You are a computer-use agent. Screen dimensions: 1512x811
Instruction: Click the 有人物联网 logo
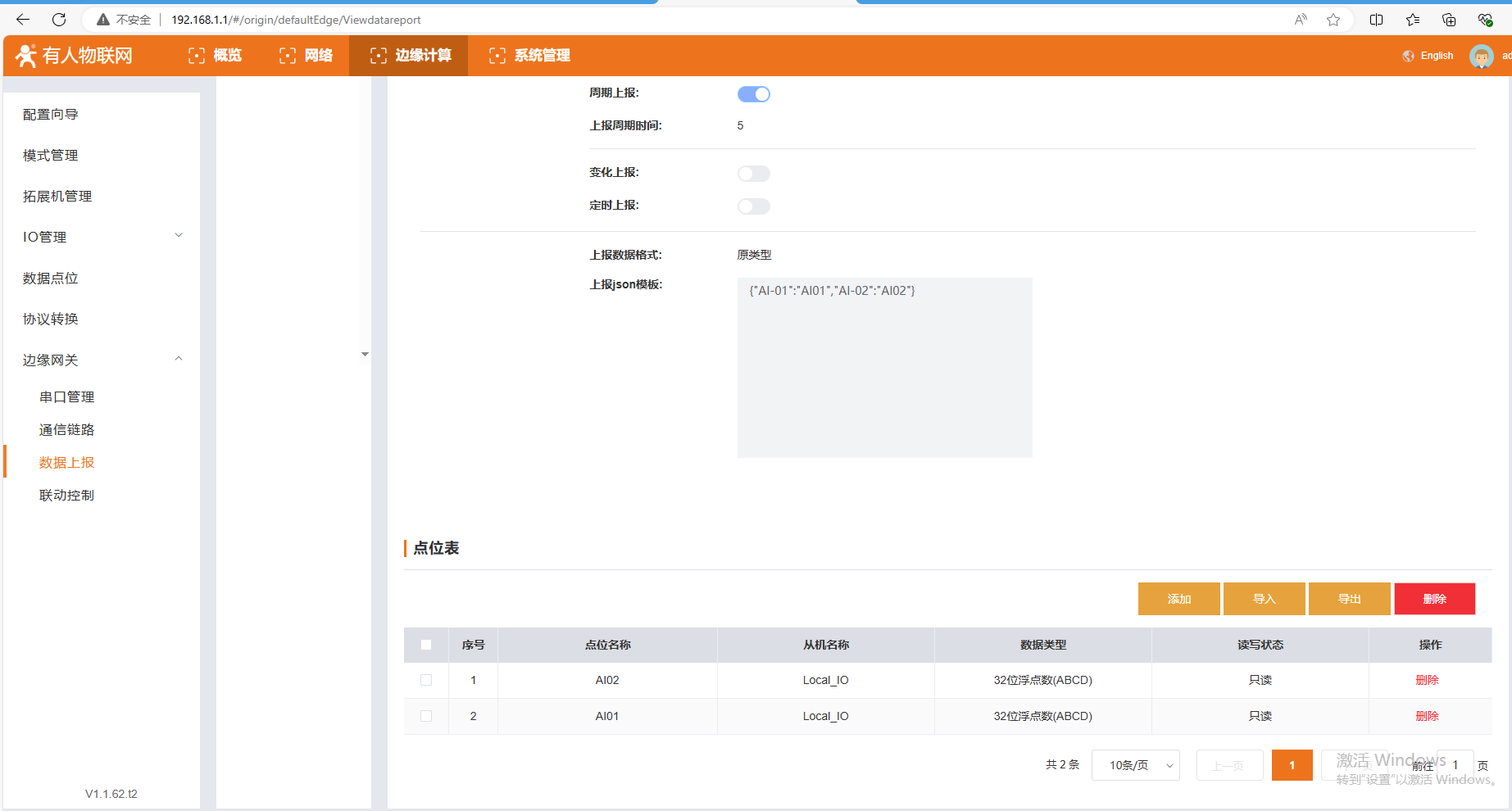[75, 56]
